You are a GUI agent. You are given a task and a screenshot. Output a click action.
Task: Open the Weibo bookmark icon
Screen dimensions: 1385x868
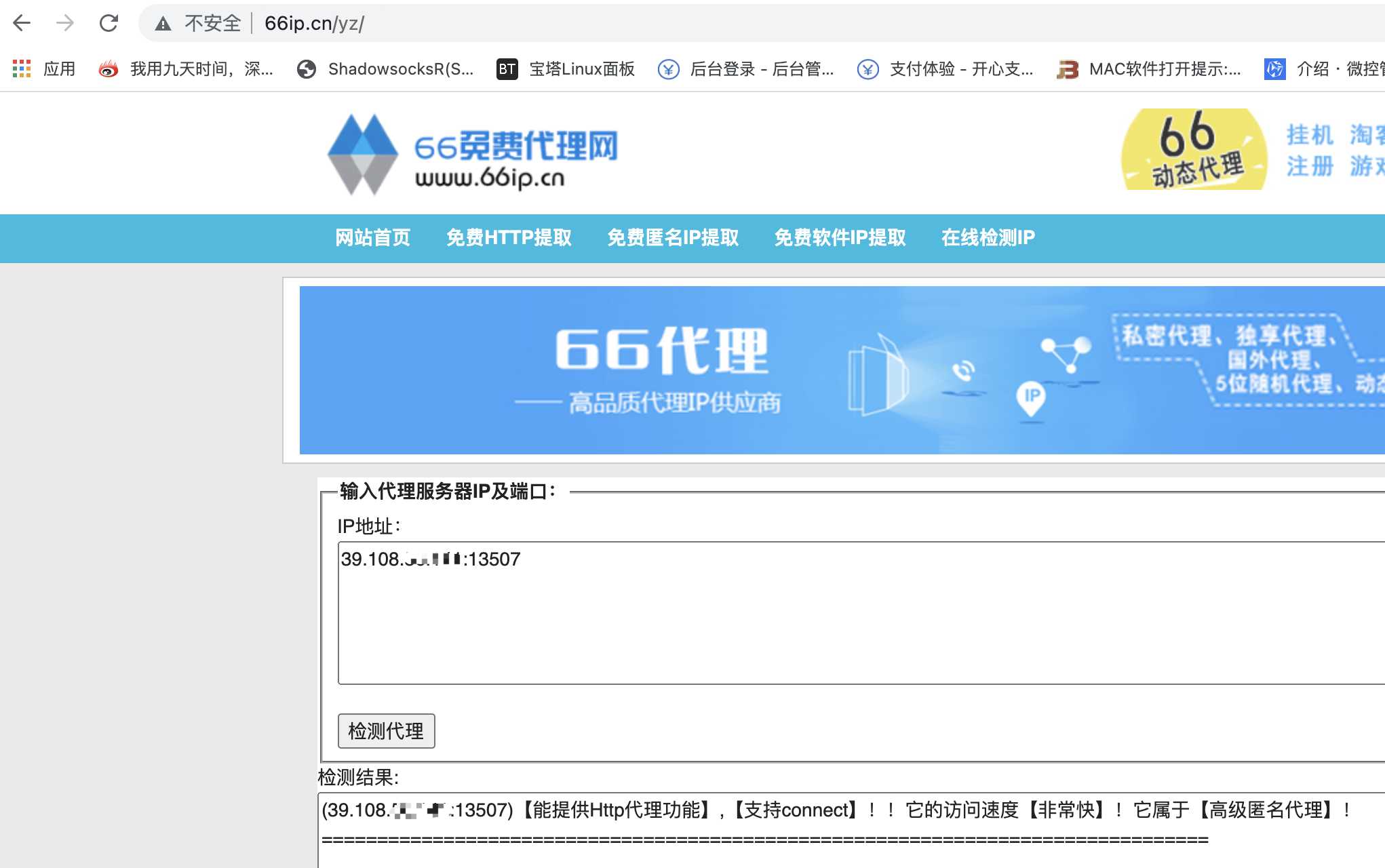point(108,68)
